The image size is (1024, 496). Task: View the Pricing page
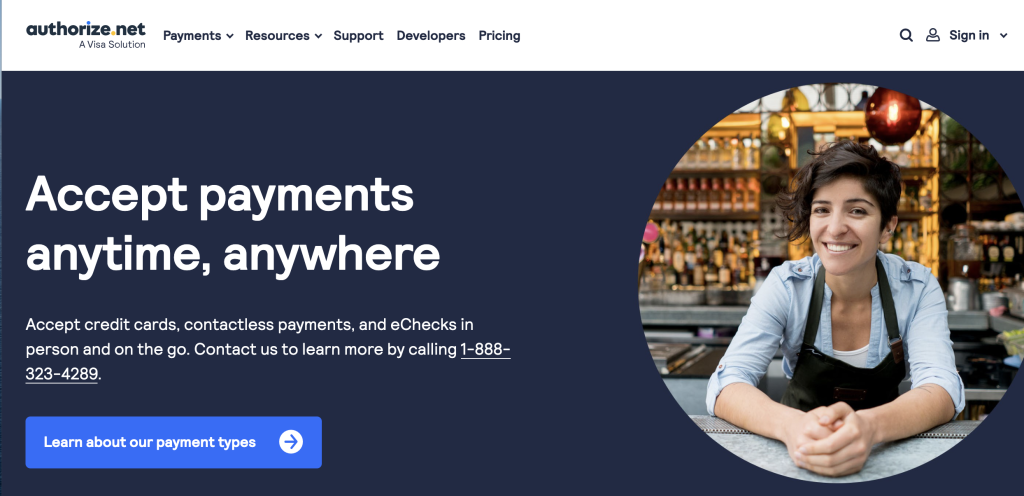pos(500,36)
